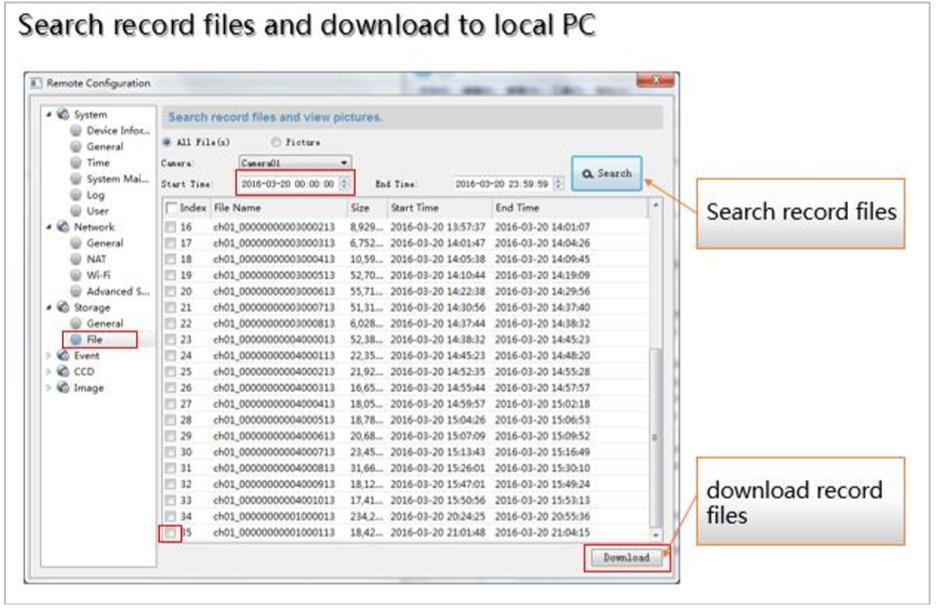Click the CCD globe icon

(63, 371)
